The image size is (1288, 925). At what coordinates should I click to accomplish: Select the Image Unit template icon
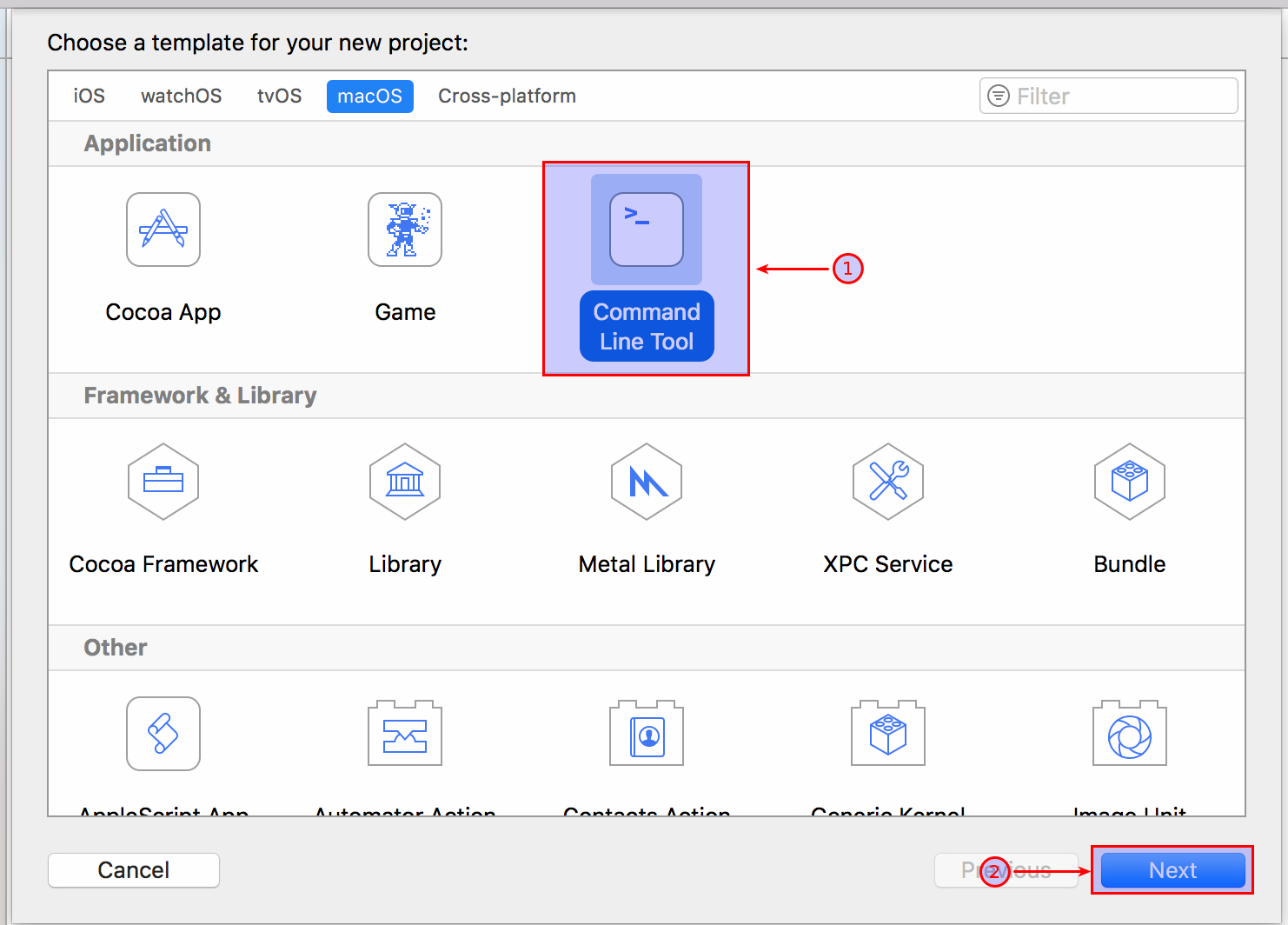point(1130,734)
